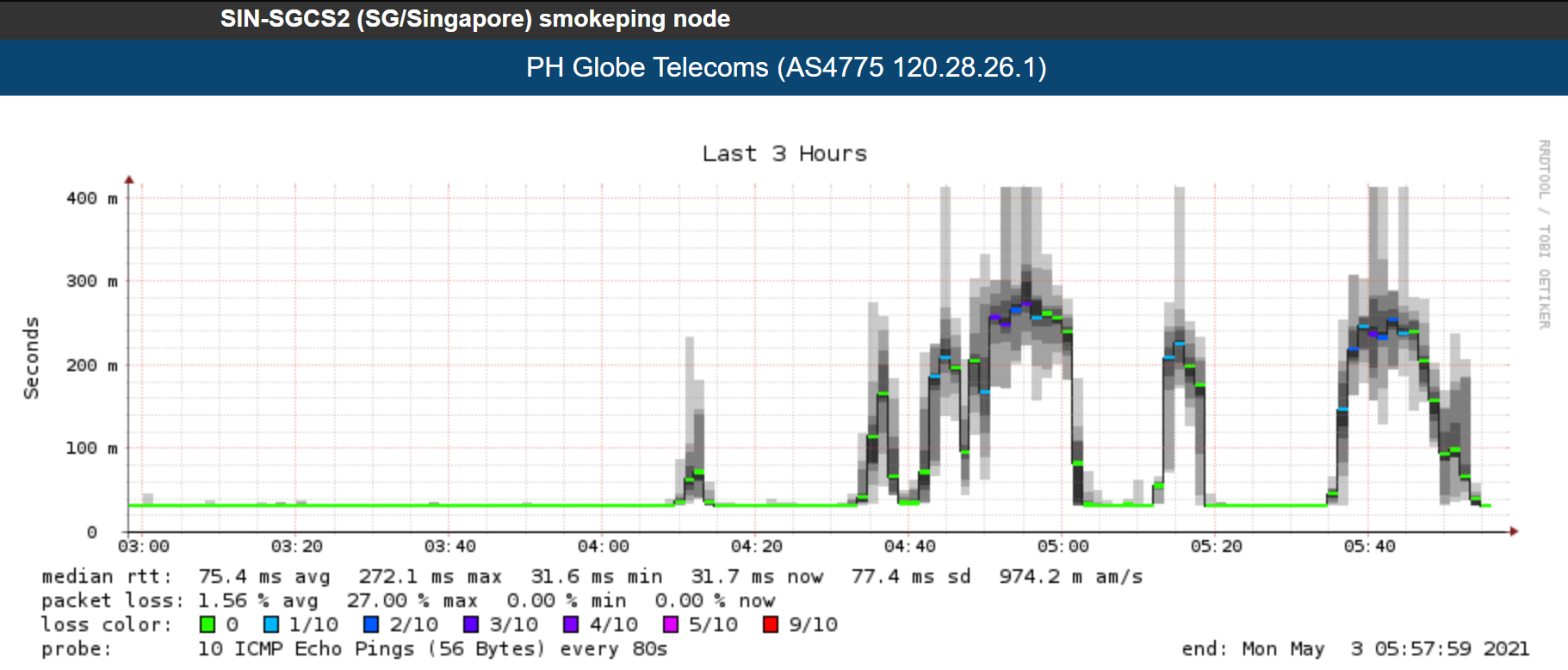Click the SIN-SGCS2 smokeping node title
1568x670 pixels.
pyautogui.click(x=474, y=19)
